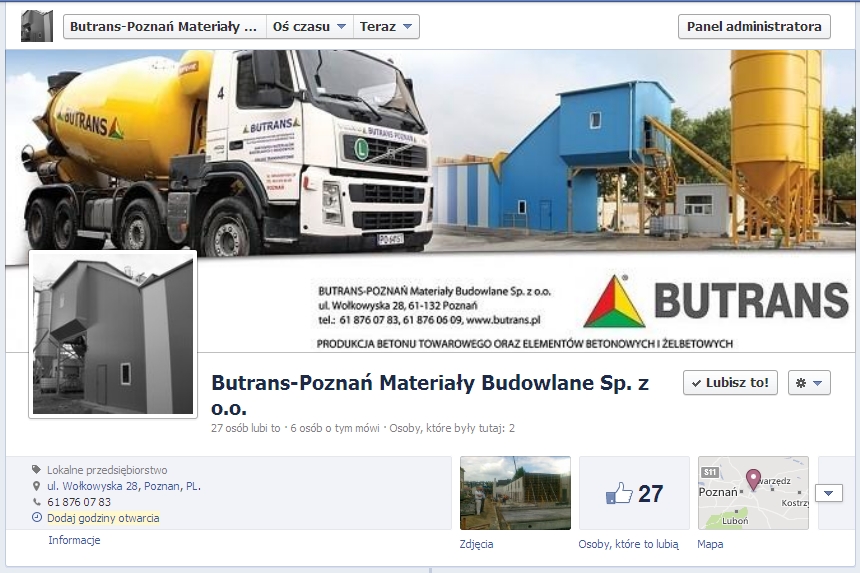Open the page thumbnail in top bar
Screen dimensions: 860x573
[37, 26]
